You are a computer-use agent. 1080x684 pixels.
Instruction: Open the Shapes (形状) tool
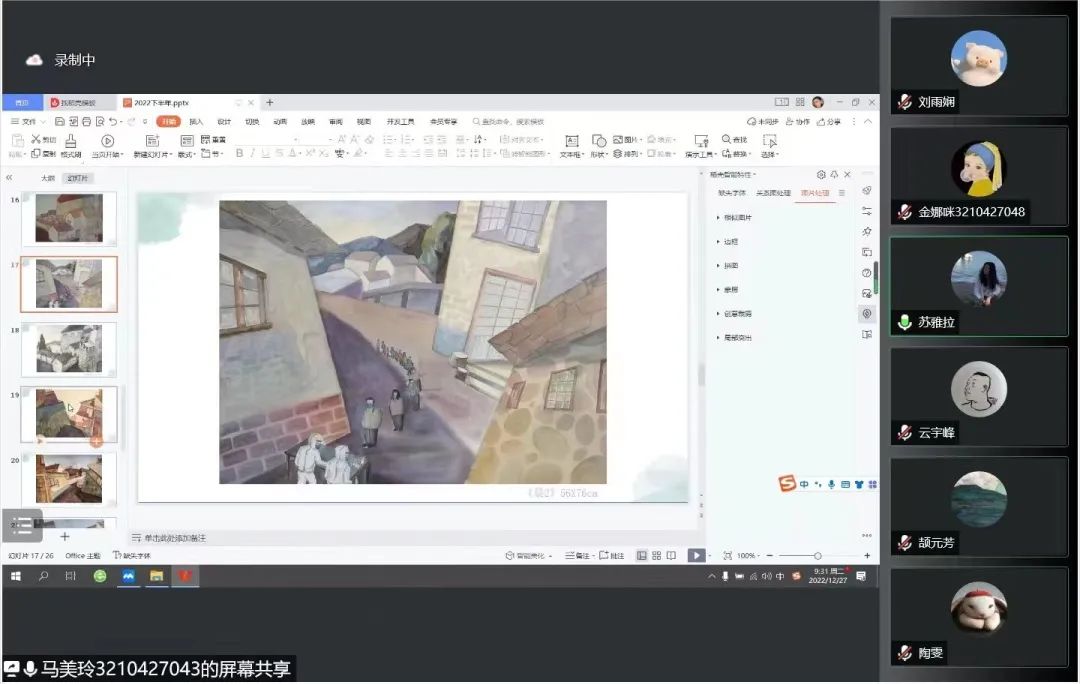pos(599,141)
